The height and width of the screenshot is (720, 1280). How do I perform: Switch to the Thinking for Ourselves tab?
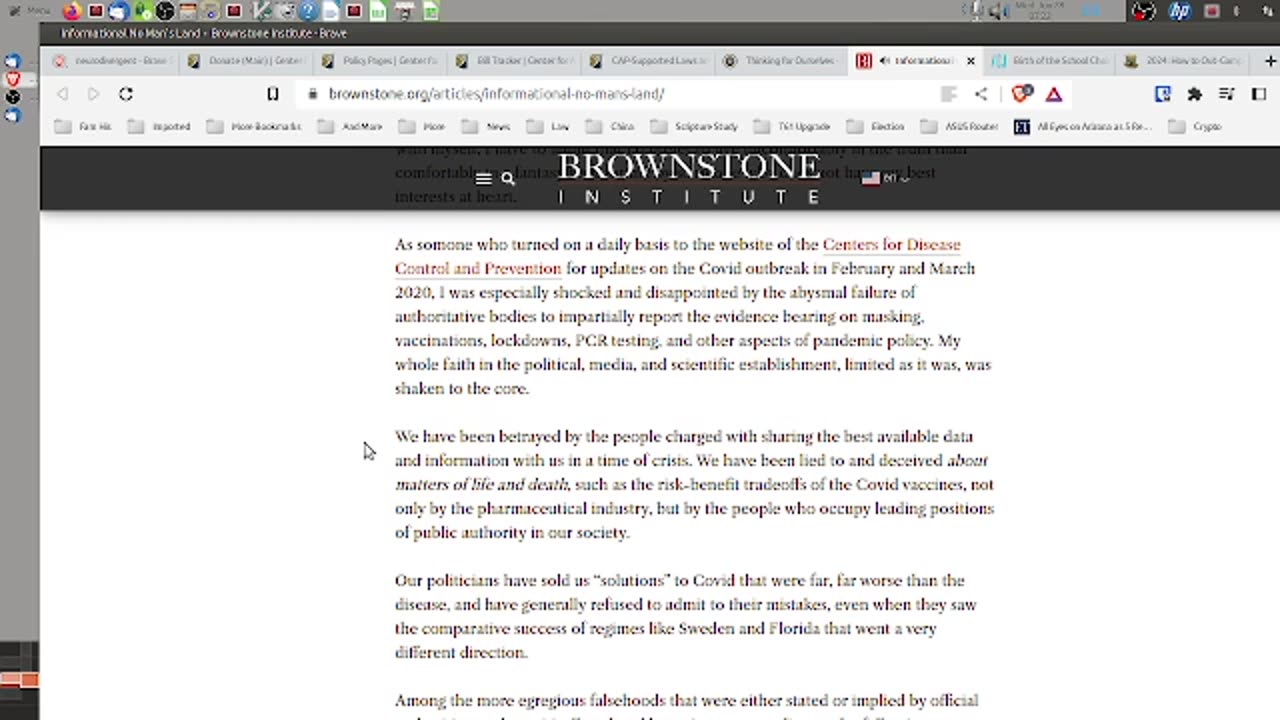[x=781, y=61]
